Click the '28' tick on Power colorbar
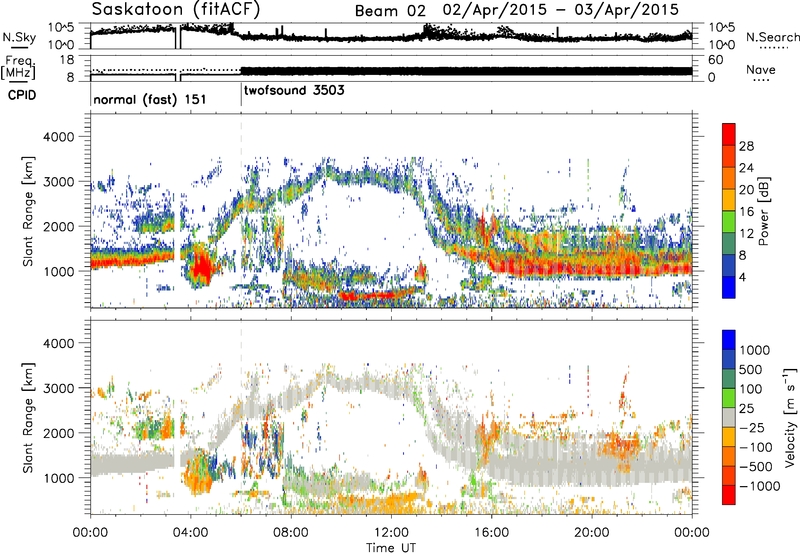800x554 pixels. [746, 146]
